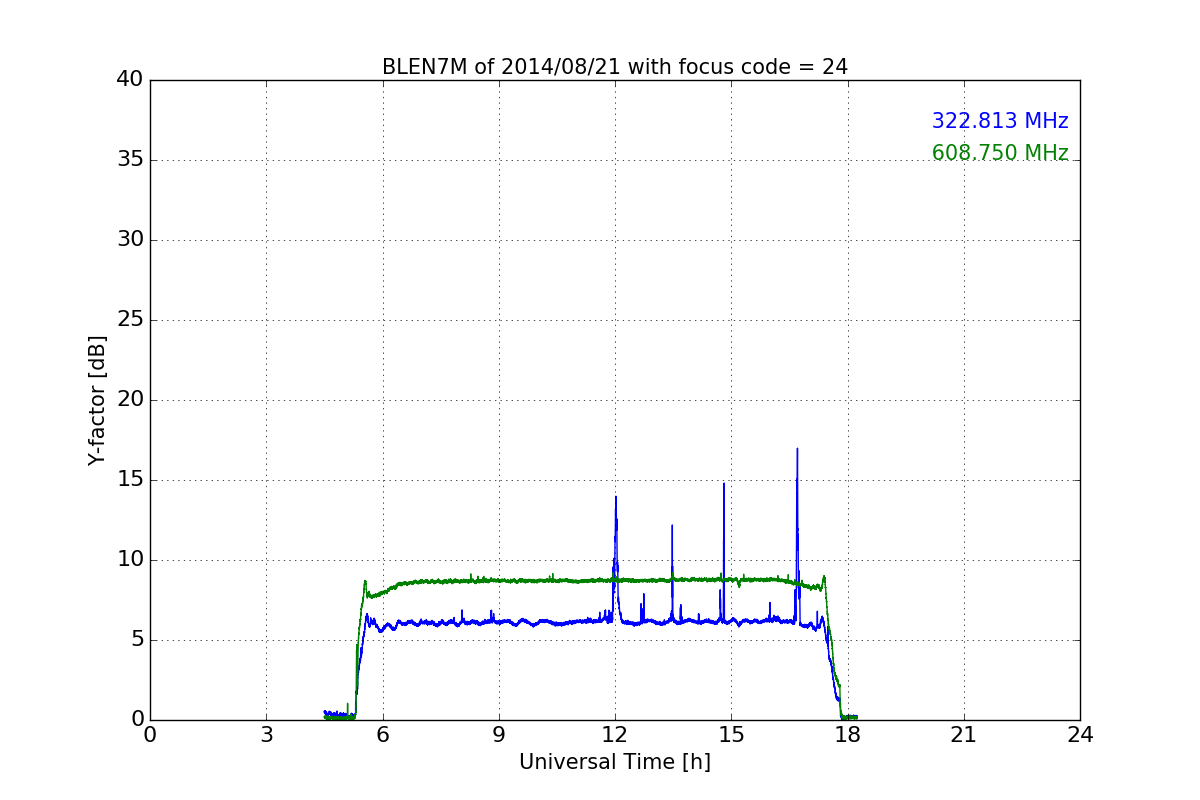Image resolution: width=1200 pixels, height=800 pixels.
Task: Click the y-axis tick label 25
Action: (130, 320)
